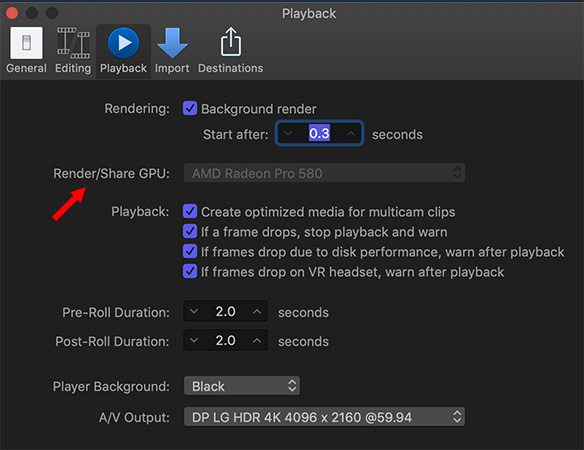Image resolution: width=584 pixels, height=450 pixels.
Task: Open the Render/Share GPU AMD Radeon dropdown
Action: [324, 173]
